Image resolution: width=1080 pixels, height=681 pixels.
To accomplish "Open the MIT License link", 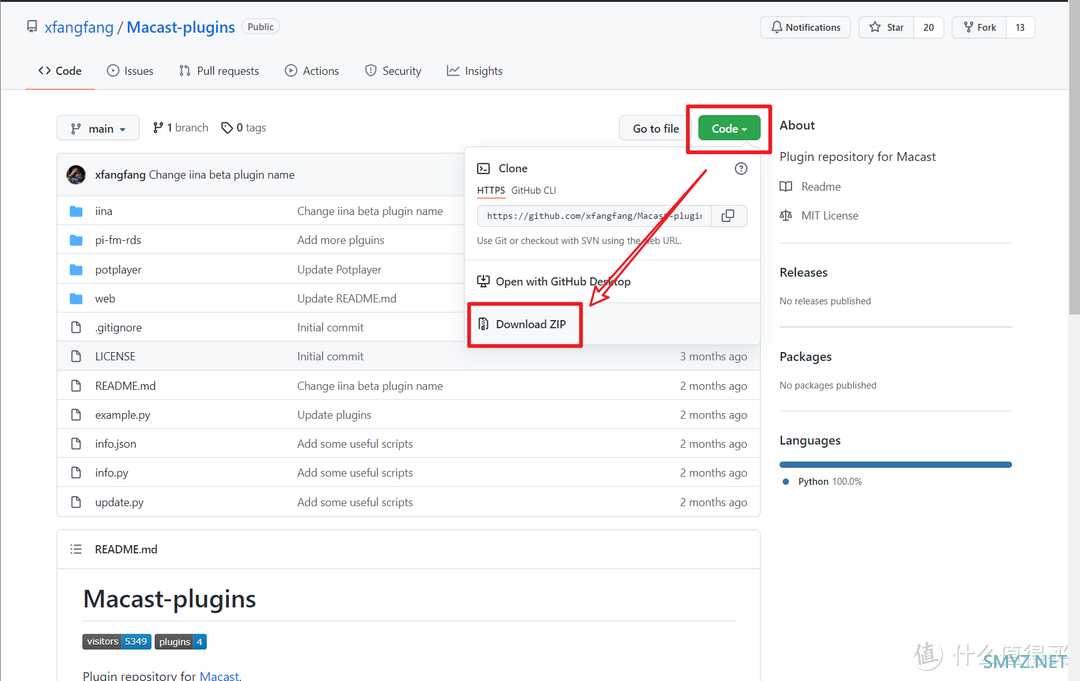I will coord(819,216).
